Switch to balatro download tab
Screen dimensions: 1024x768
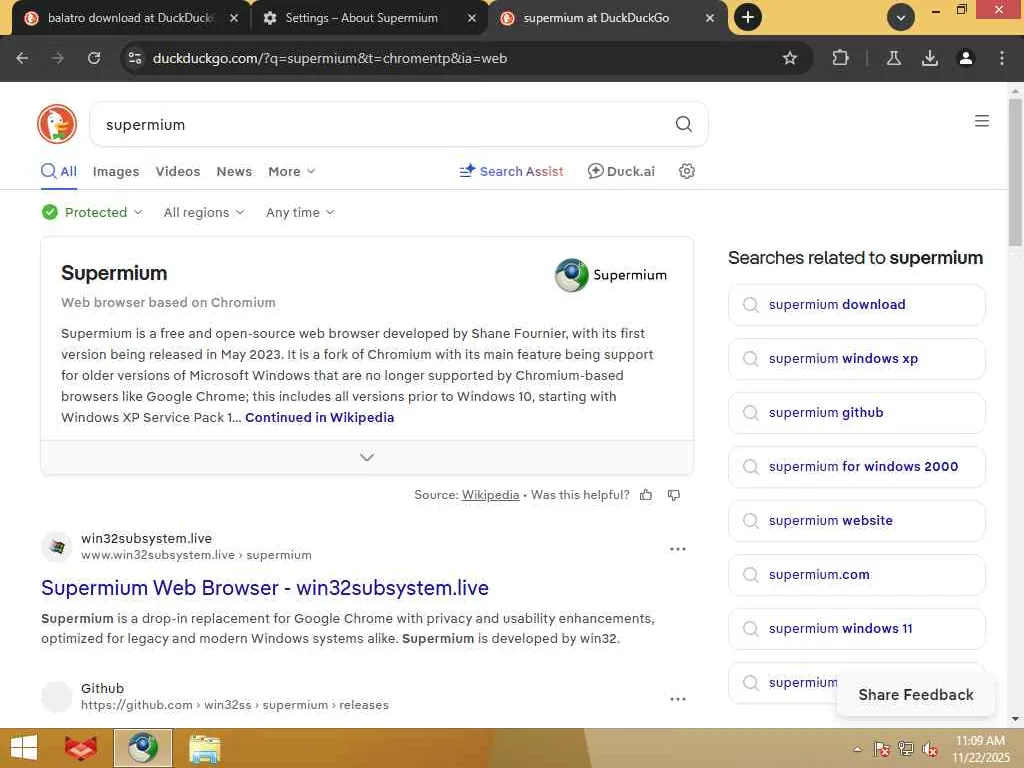click(131, 18)
